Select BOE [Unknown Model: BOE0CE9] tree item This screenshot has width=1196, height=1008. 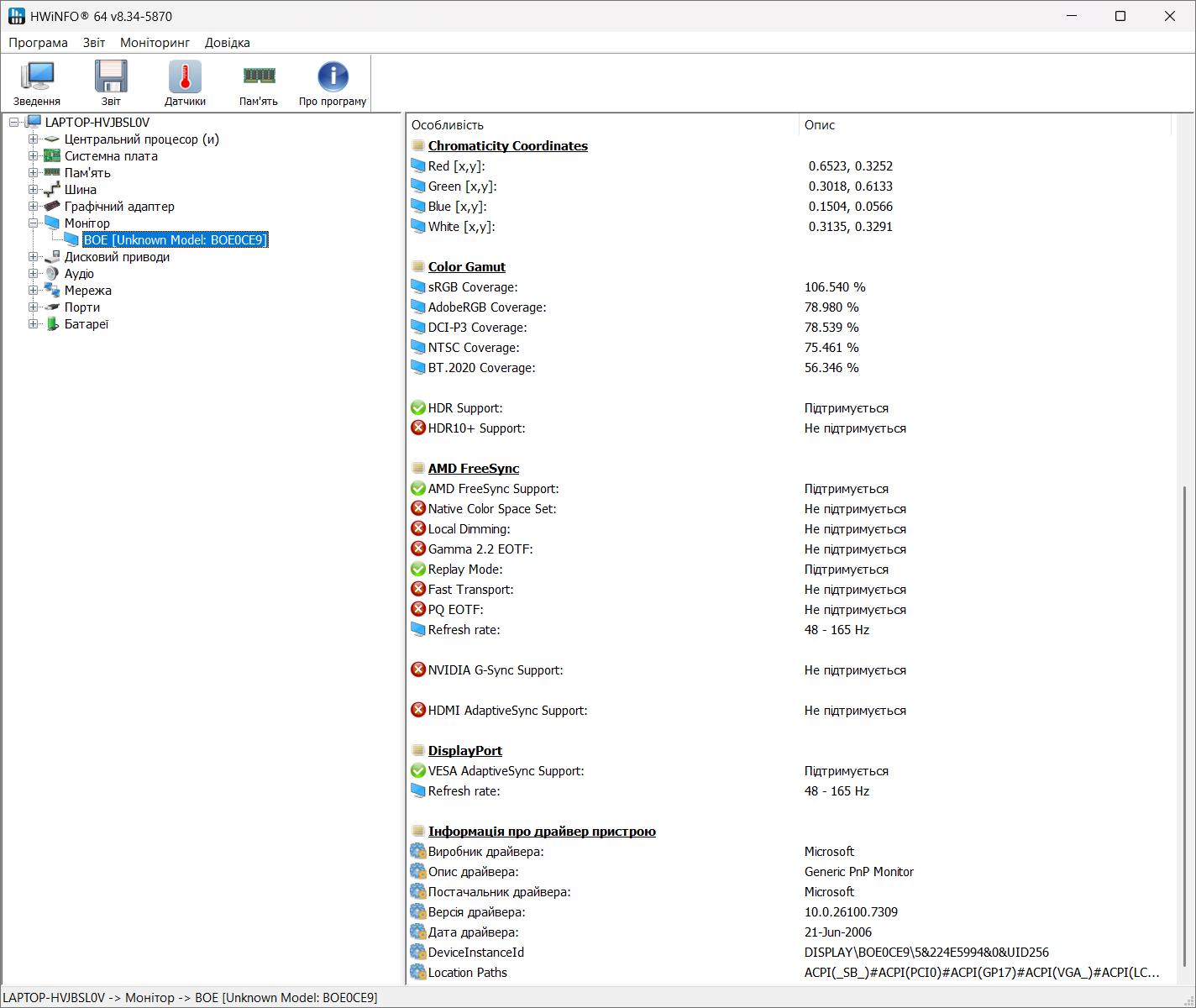tap(176, 240)
